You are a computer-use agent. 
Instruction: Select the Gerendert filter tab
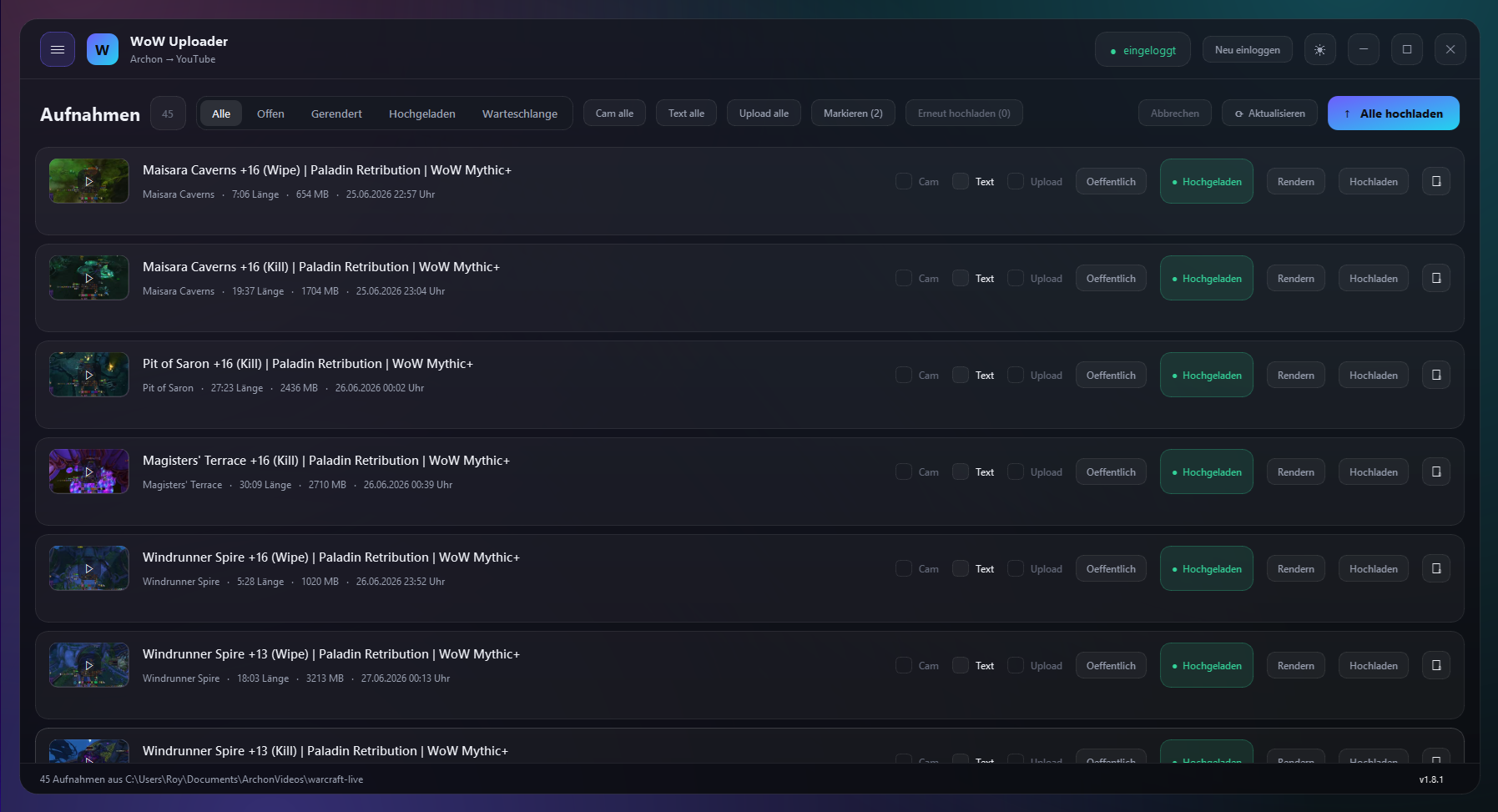pos(336,113)
